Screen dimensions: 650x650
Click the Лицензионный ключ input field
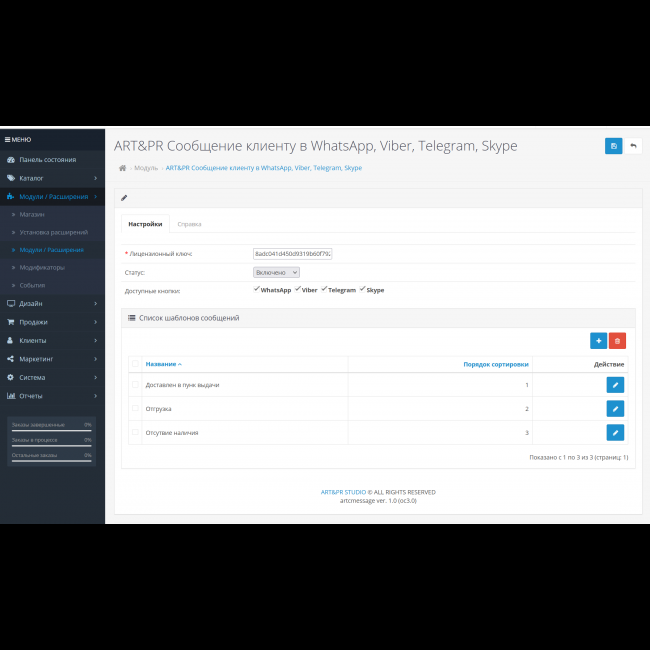pyautogui.click(x=292, y=254)
